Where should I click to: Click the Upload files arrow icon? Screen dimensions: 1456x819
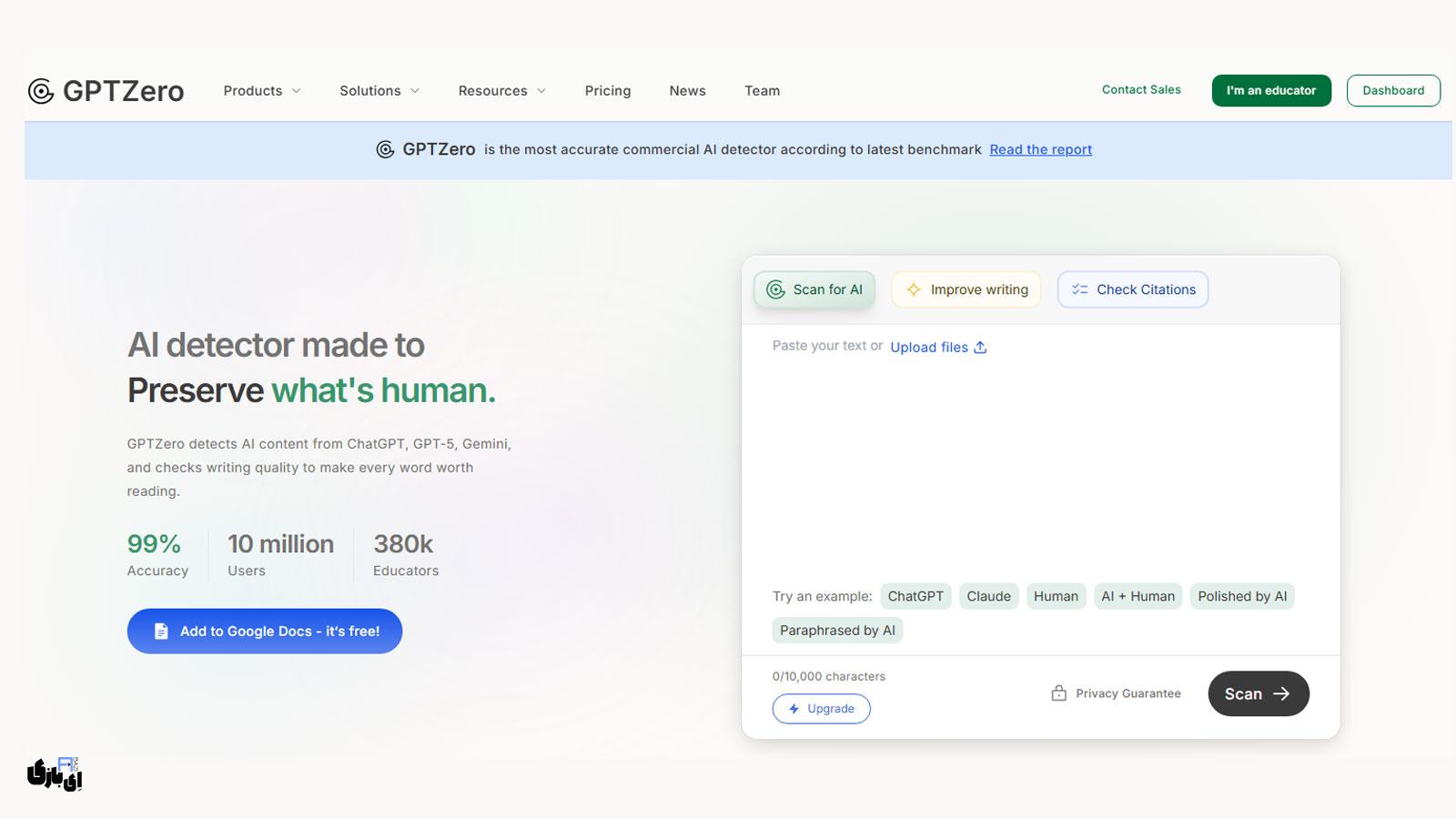pos(979,347)
